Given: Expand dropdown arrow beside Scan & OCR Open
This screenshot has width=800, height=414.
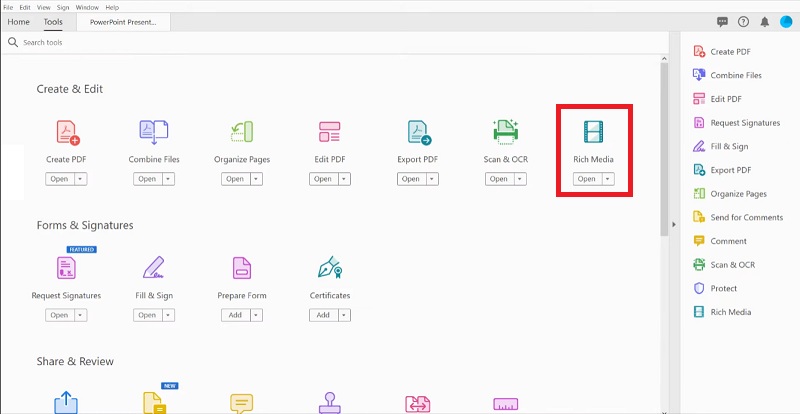Looking at the screenshot, I should coord(520,179).
